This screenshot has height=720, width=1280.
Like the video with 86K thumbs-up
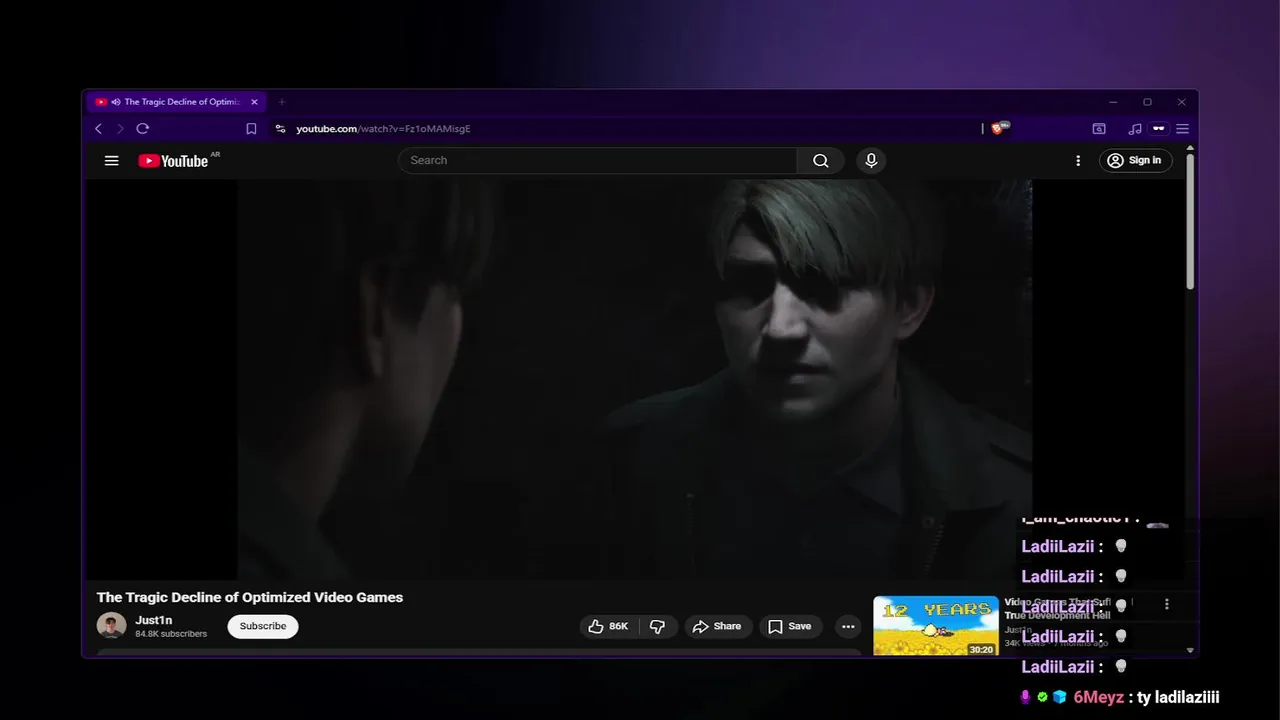[x=609, y=626]
